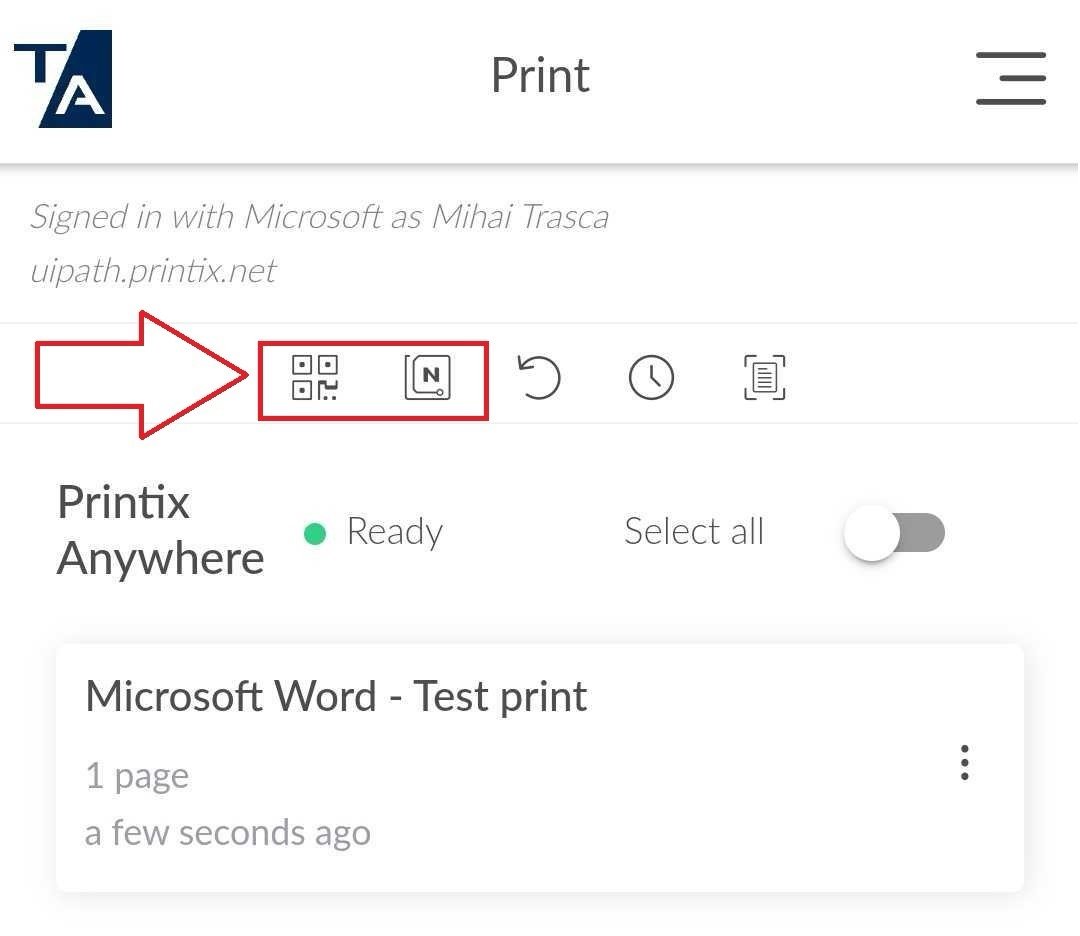Open options for Test print document
This screenshot has width=1080, height=936.
pos(965,762)
